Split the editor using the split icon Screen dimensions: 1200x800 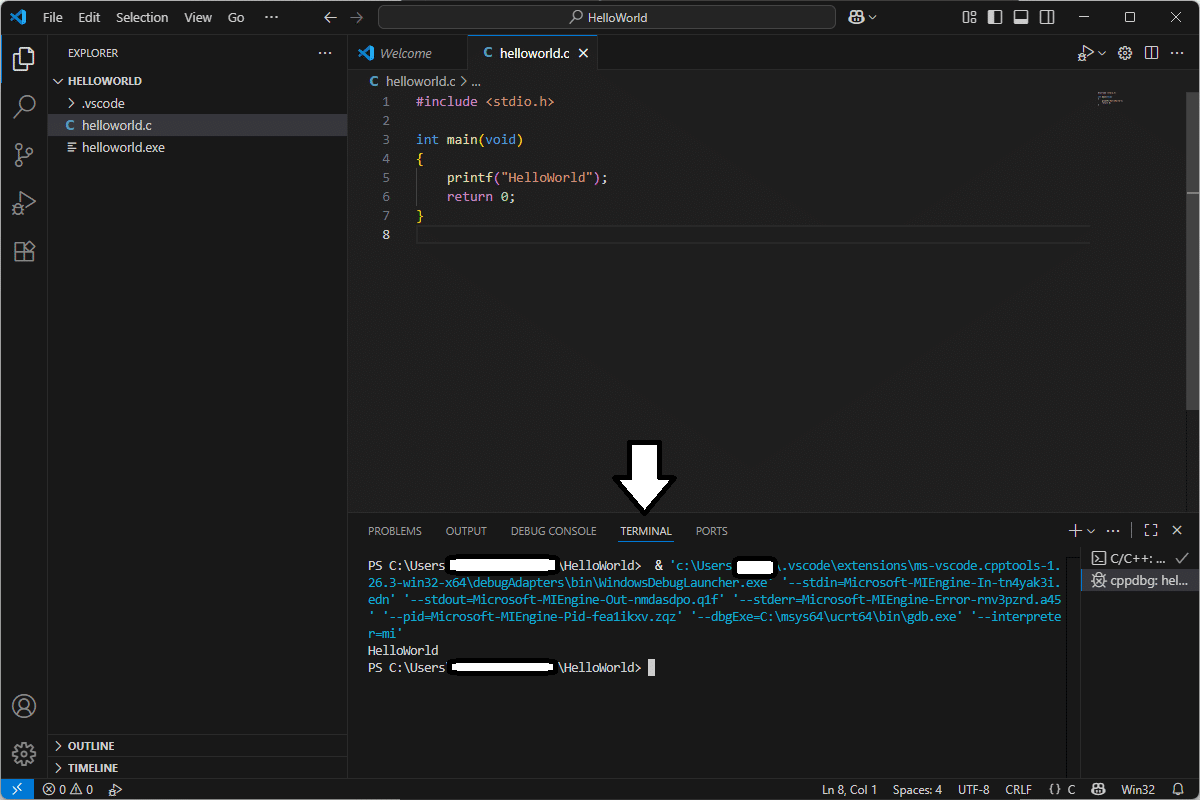[x=1151, y=52]
